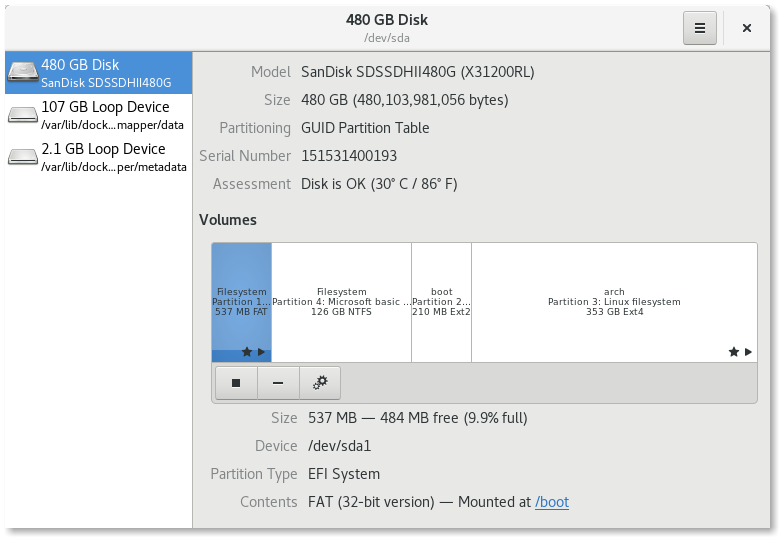Delete selected partition using minus button
The width and height of the screenshot is (779, 537).
(278, 383)
